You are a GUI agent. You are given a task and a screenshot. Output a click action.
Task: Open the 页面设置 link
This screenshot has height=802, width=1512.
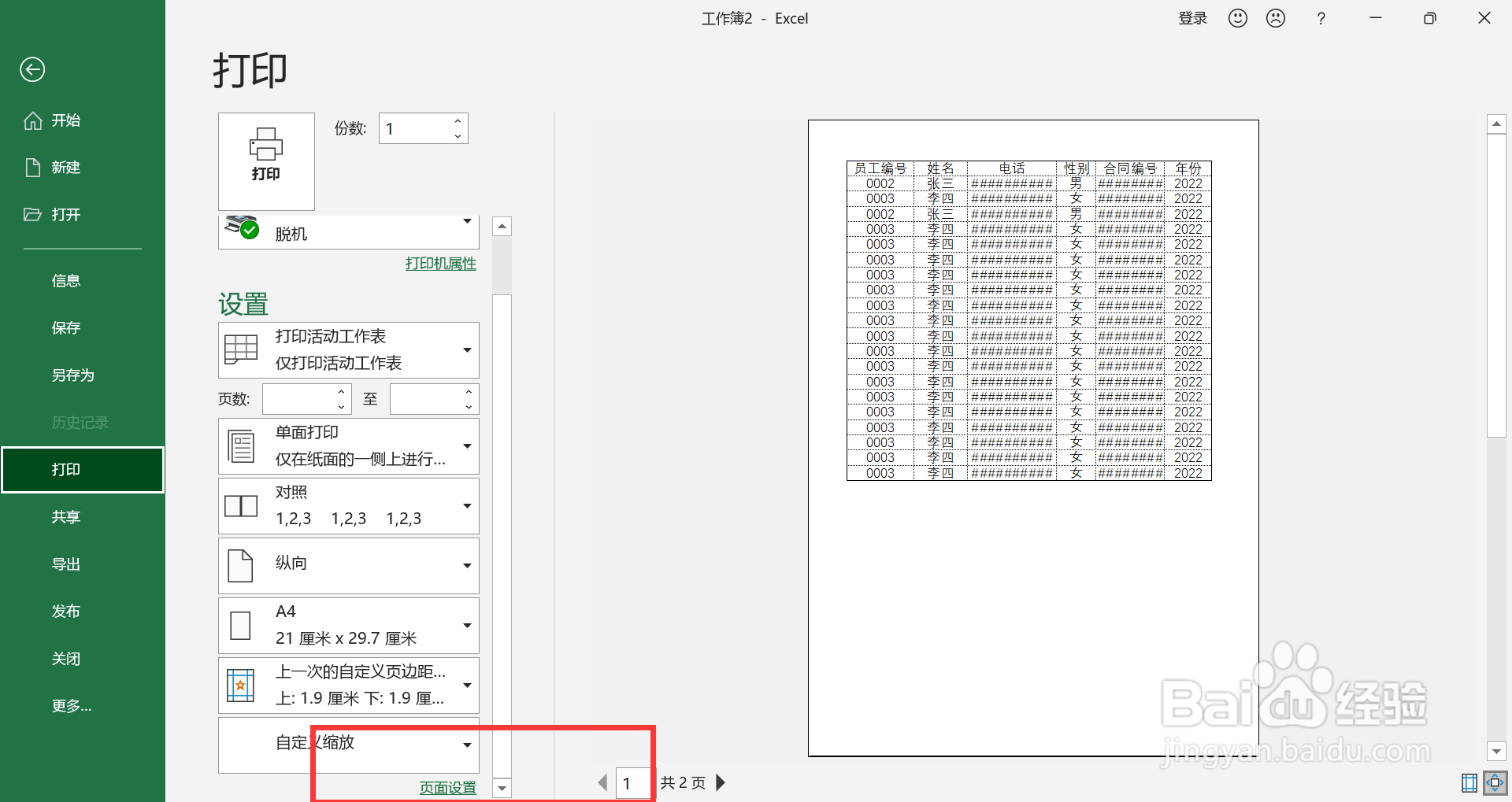pyautogui.click(x=448, y=788)
